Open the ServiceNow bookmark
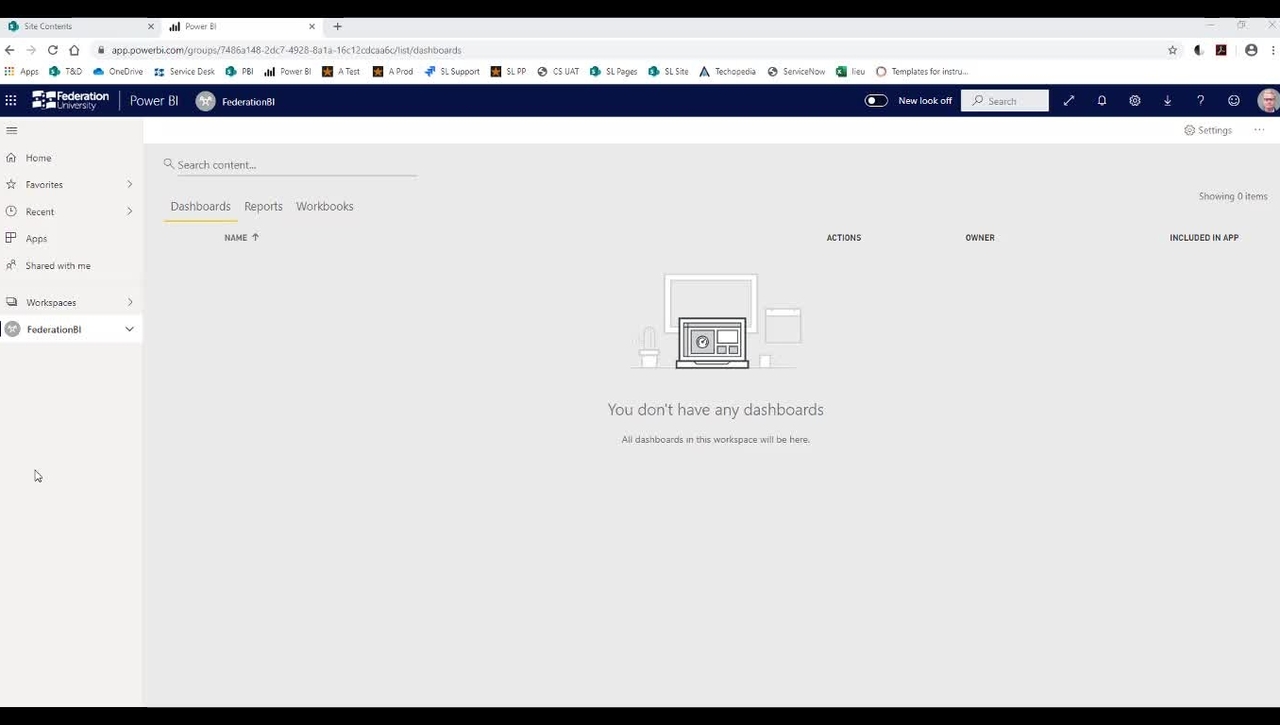Image resolution: width=1280 pixels, height=725 pixels. click(x=796, y=72)
